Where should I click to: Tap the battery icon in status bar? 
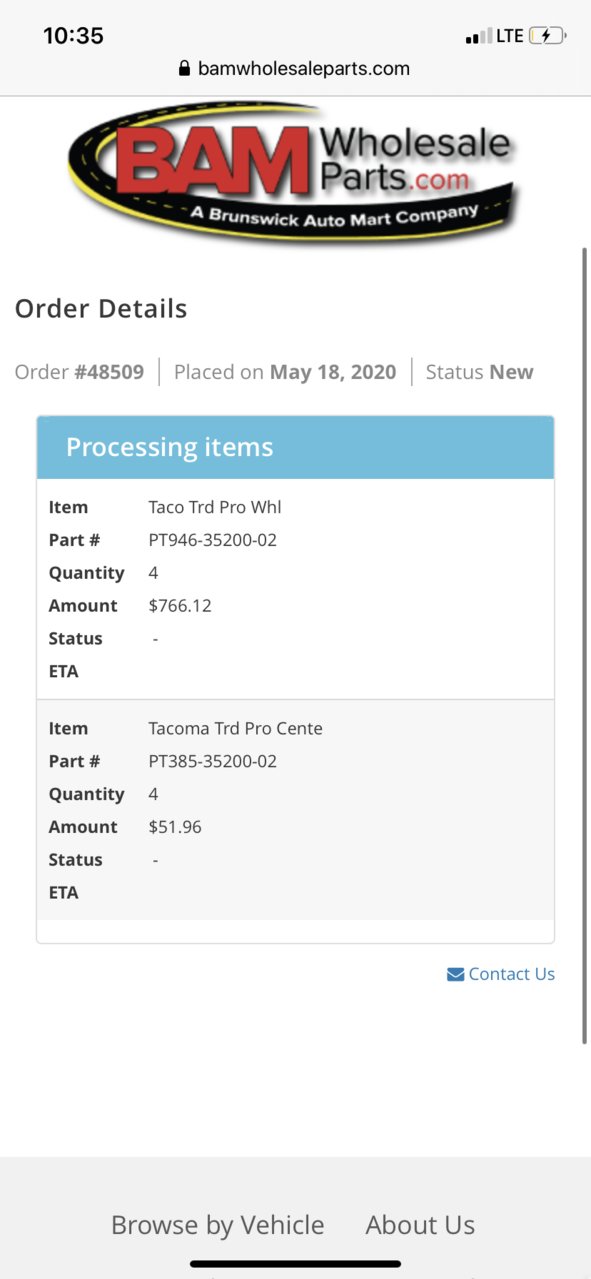(x=547, y=36)
